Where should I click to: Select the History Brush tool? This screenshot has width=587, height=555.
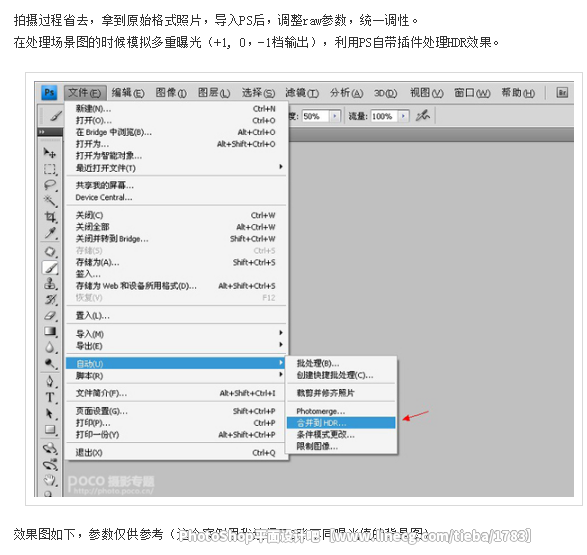click(x=50, y=299)
